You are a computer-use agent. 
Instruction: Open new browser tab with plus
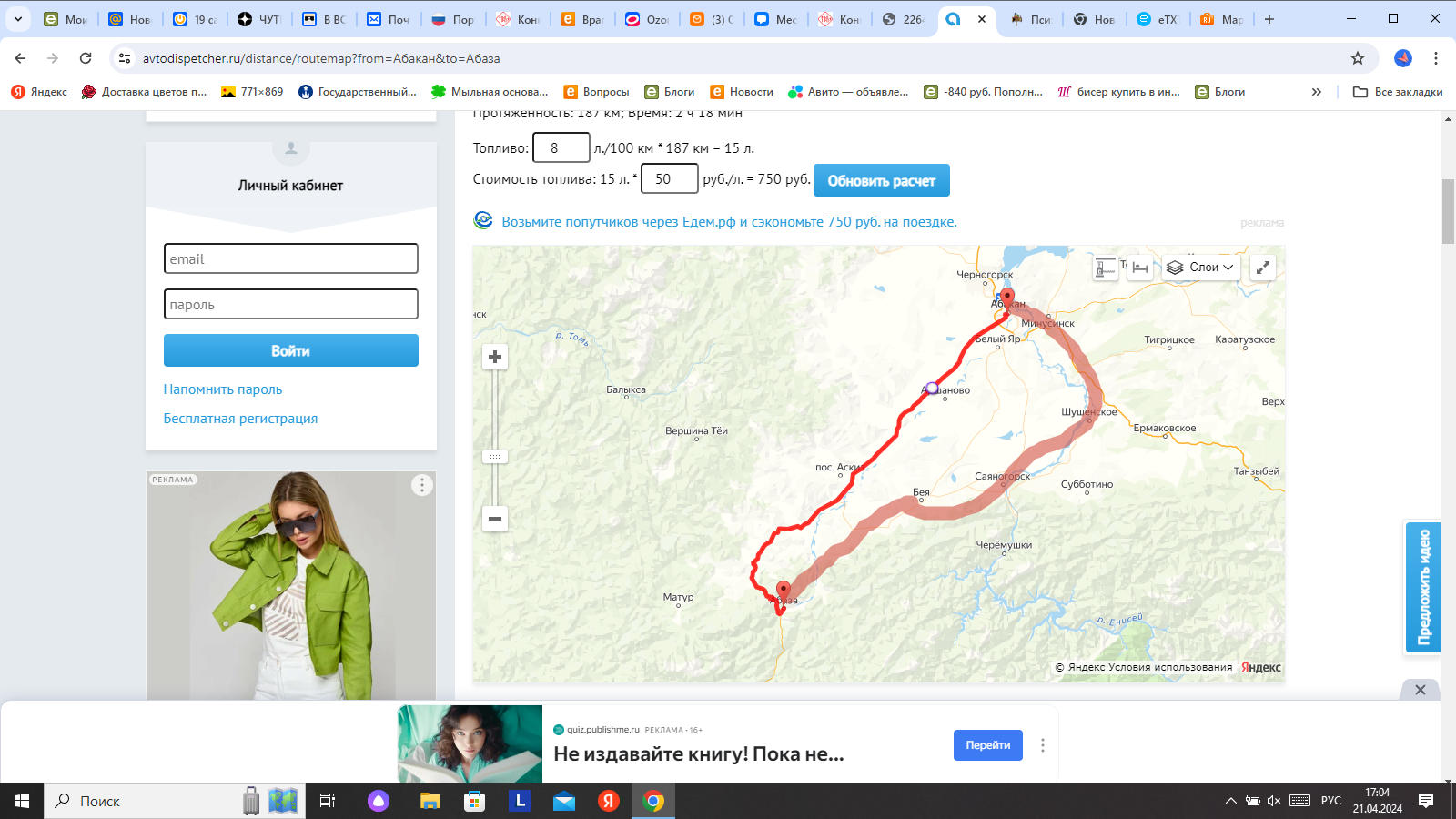[1269, 19]
